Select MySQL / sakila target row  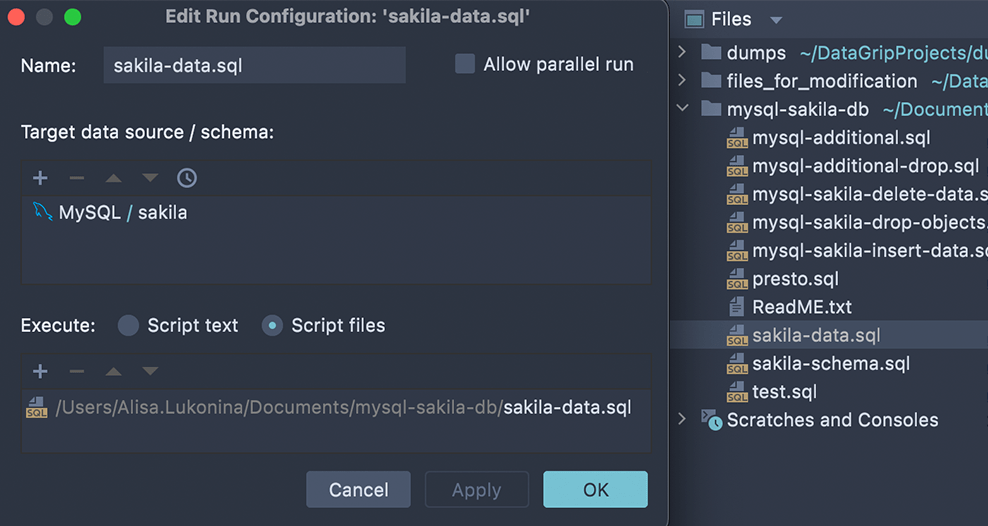pyautogui.click(x=336, y=212)
